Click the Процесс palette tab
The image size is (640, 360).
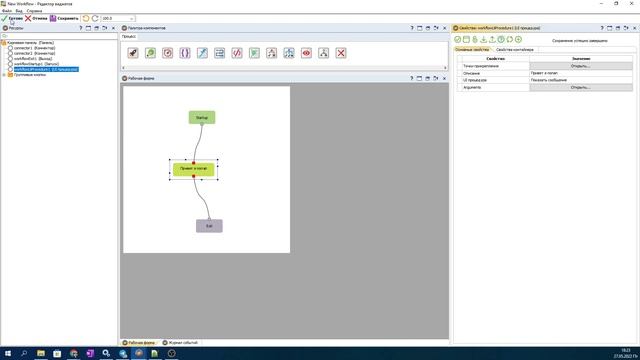click(129, 36)
